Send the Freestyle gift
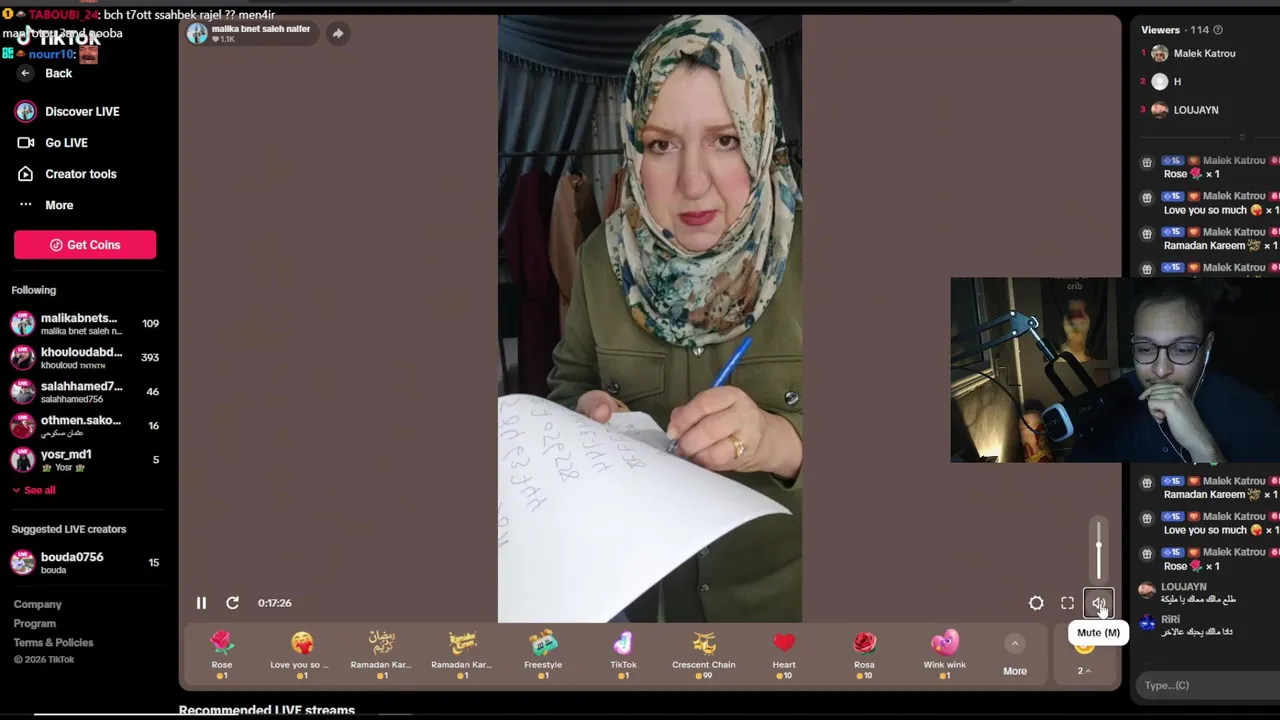Viewport: 1280px width, 720px height. (x=543, y=655)
